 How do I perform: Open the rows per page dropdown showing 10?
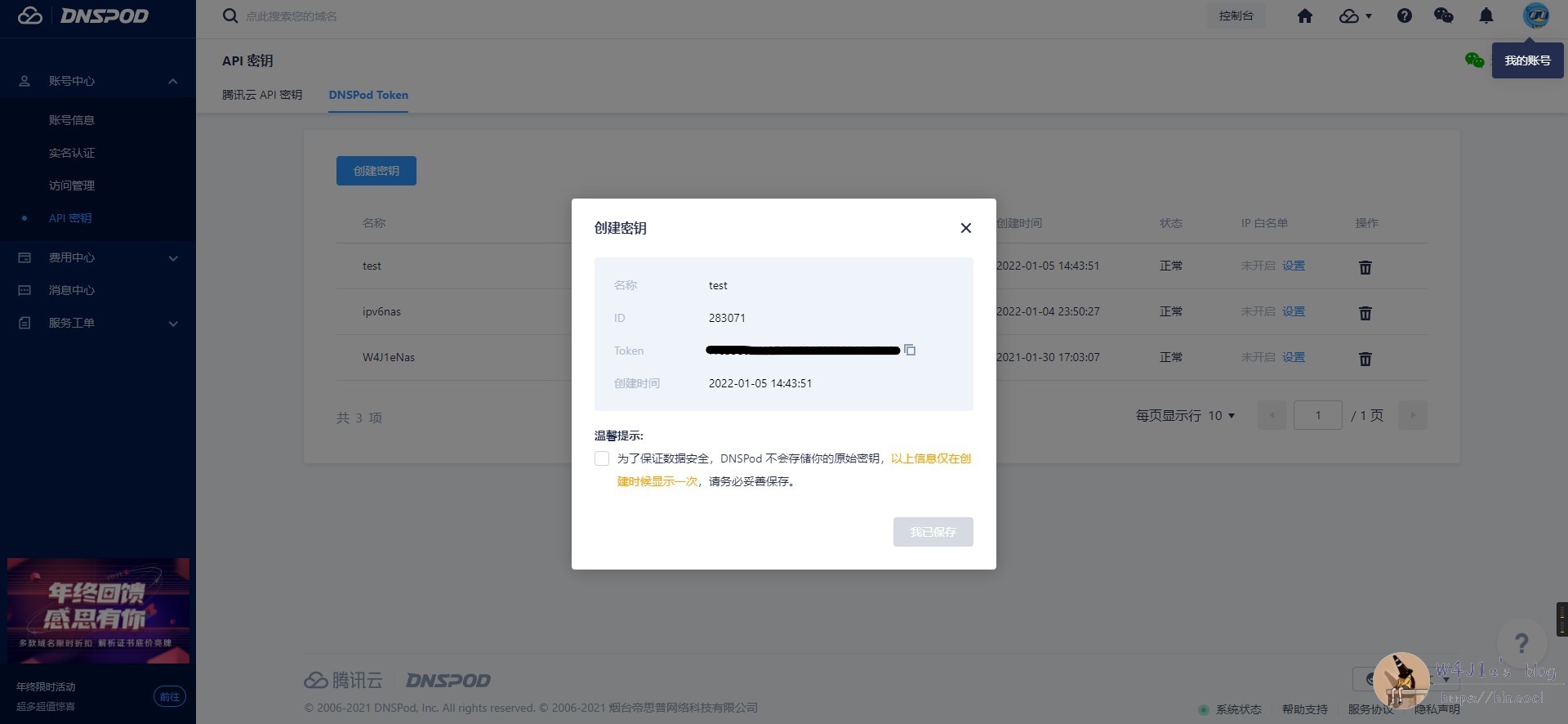[1222, 415]
